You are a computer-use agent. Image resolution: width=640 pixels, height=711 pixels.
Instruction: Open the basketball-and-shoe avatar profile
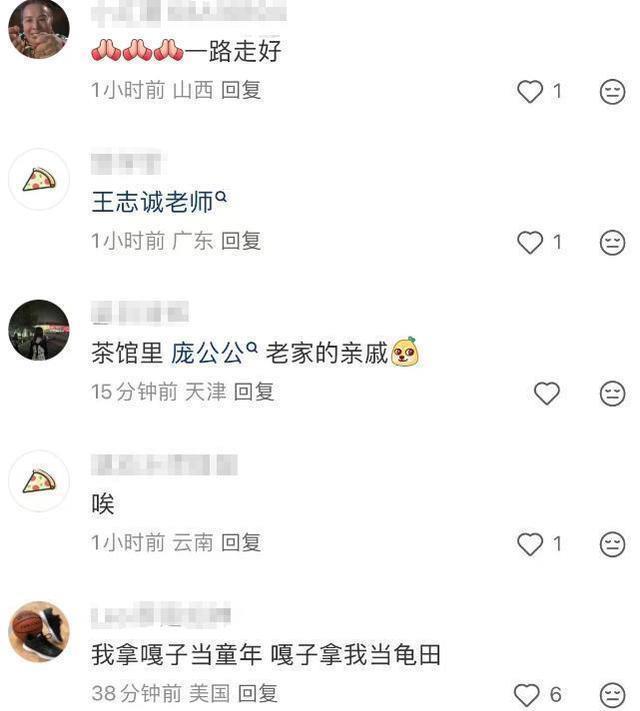[39, 632]
